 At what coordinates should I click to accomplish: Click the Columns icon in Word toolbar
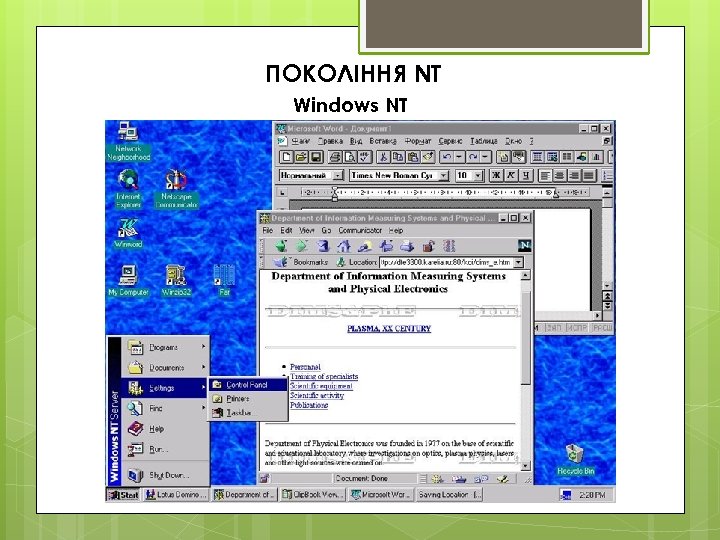pyautogui.click(x=567, y=157)
